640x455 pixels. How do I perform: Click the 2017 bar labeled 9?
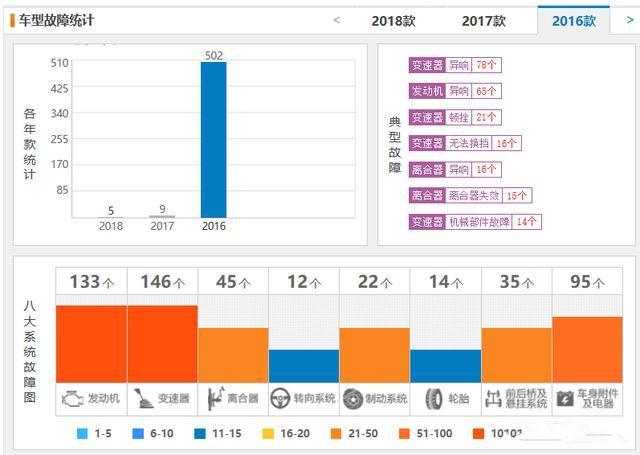[x=162, y=216]
